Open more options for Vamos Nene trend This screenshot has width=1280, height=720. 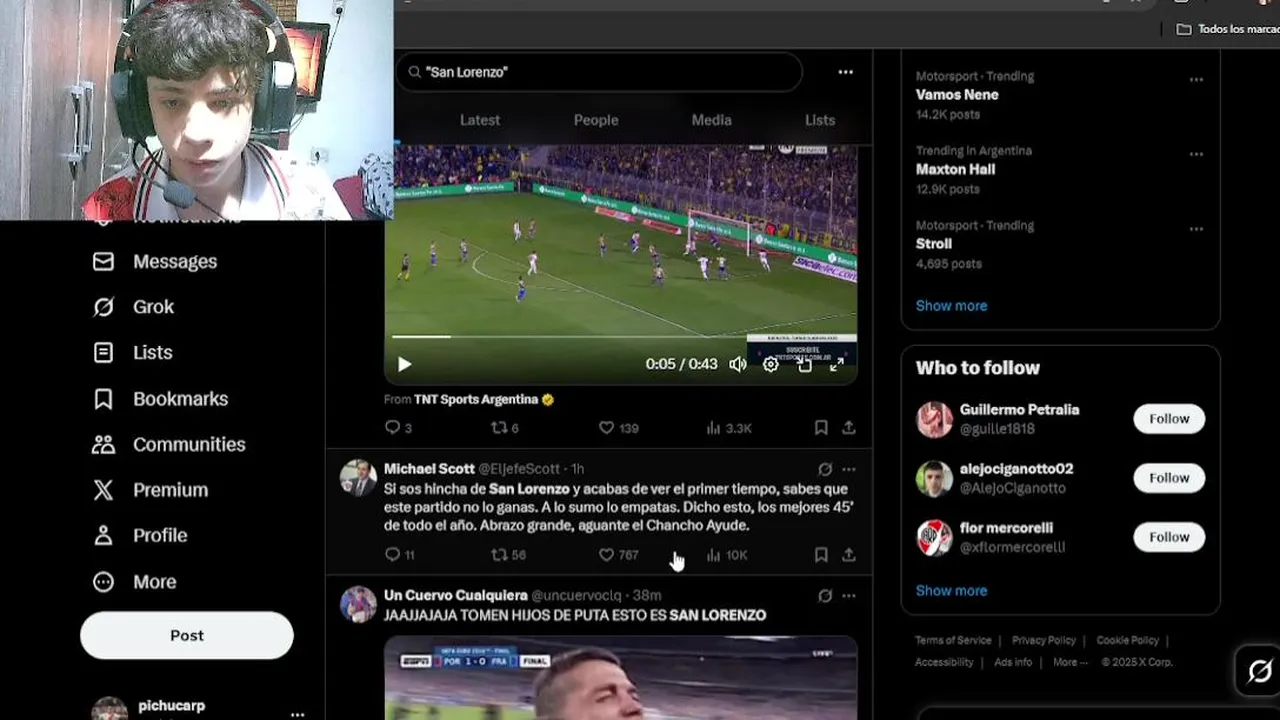[x=1196, y=79]
